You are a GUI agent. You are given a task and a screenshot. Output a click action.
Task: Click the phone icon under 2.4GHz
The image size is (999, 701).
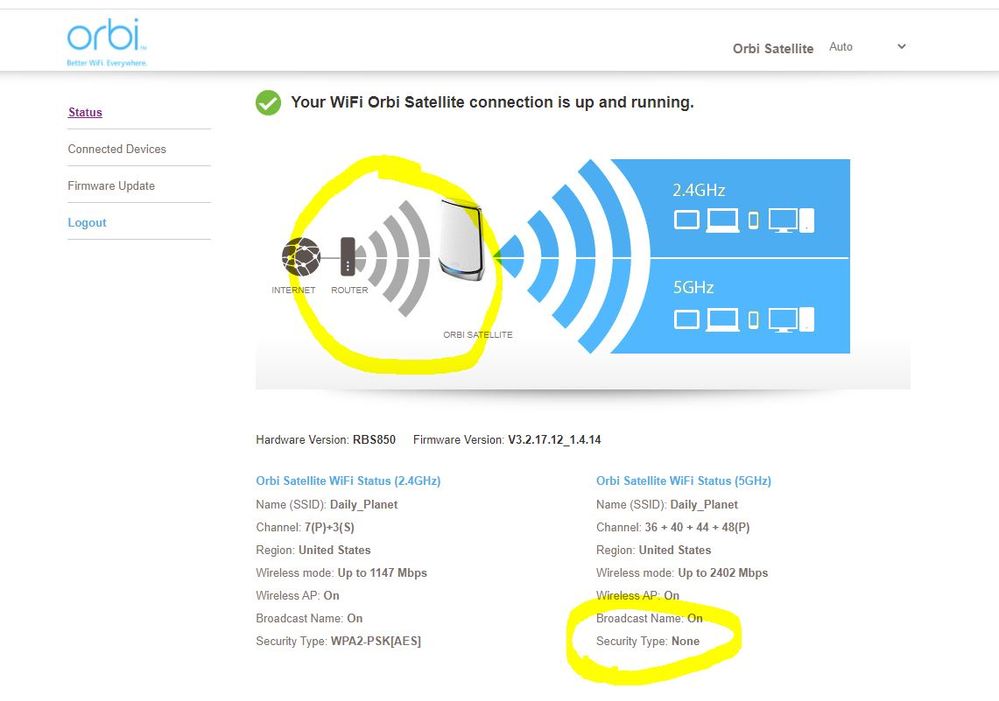tap(753, 220)
